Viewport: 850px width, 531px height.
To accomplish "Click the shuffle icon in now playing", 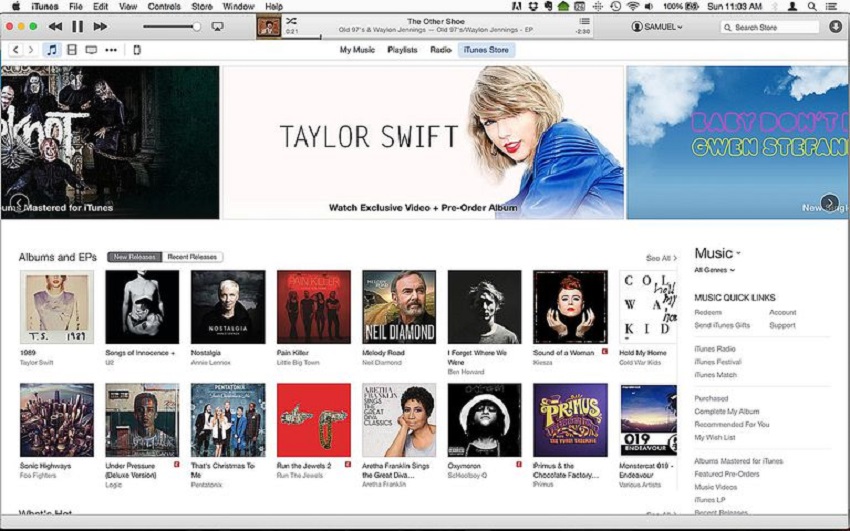I will (291, 20).
